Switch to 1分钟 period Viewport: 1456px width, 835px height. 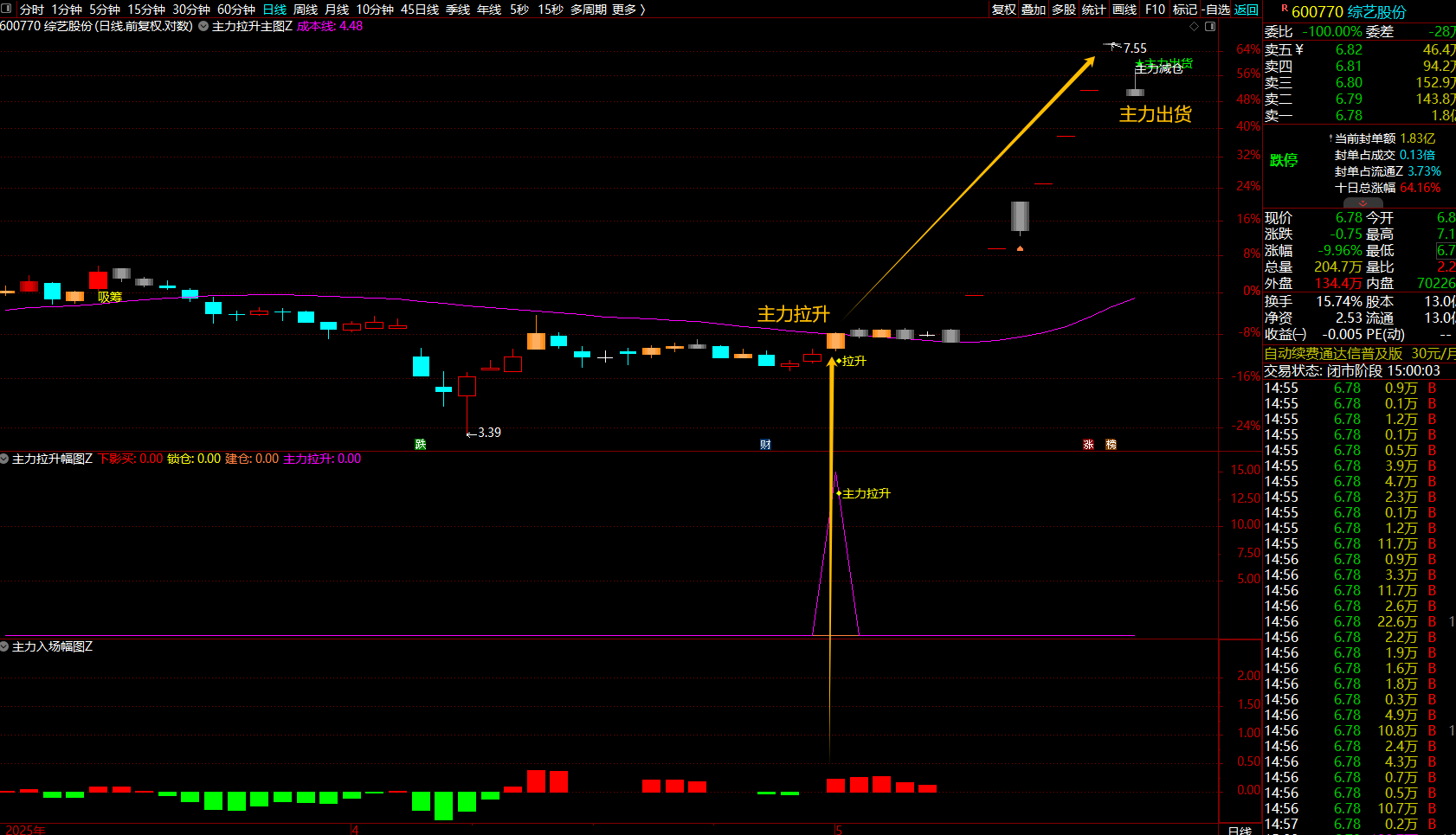pos(67,10)
